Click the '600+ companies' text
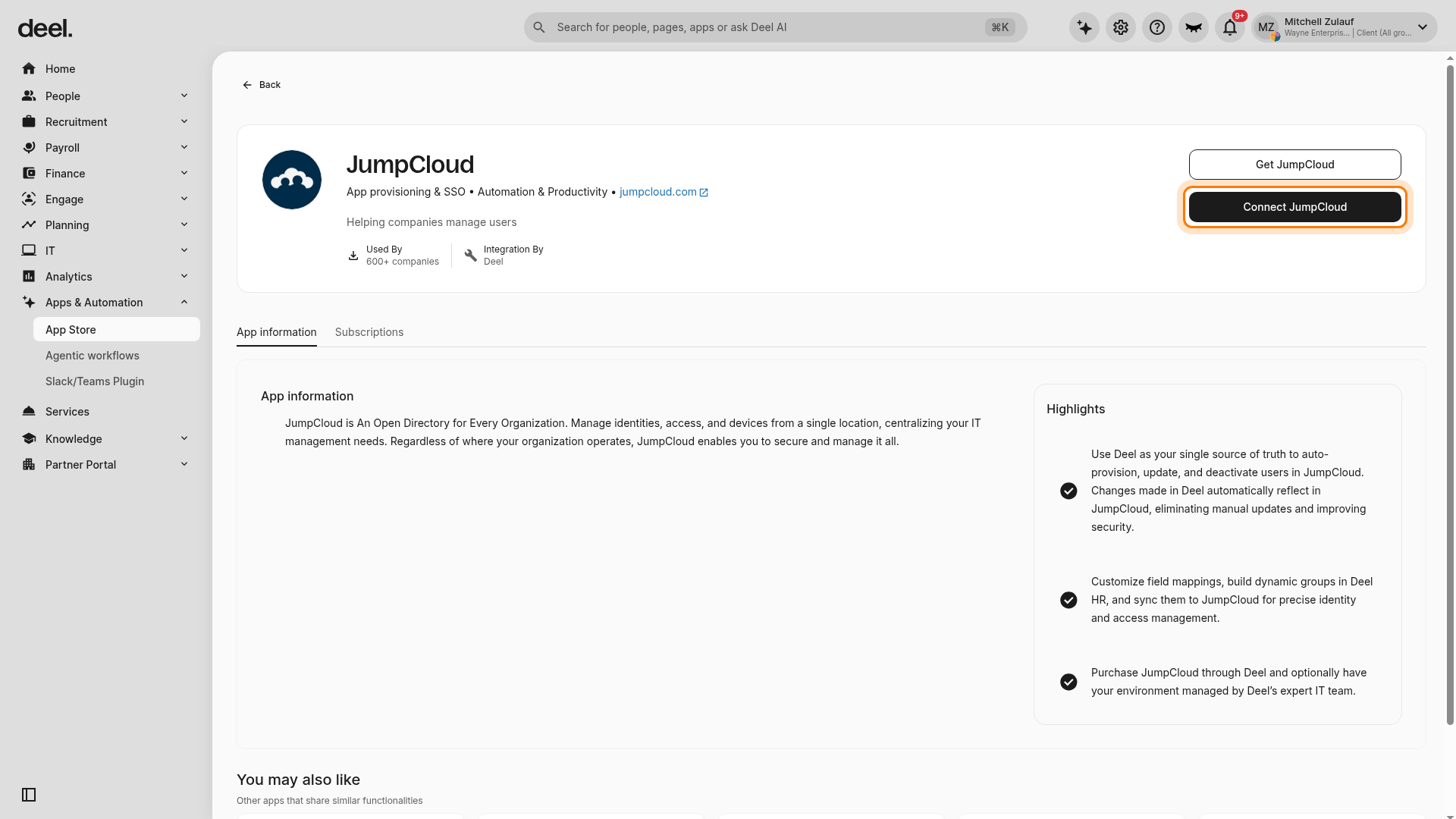 click(403, 262)
